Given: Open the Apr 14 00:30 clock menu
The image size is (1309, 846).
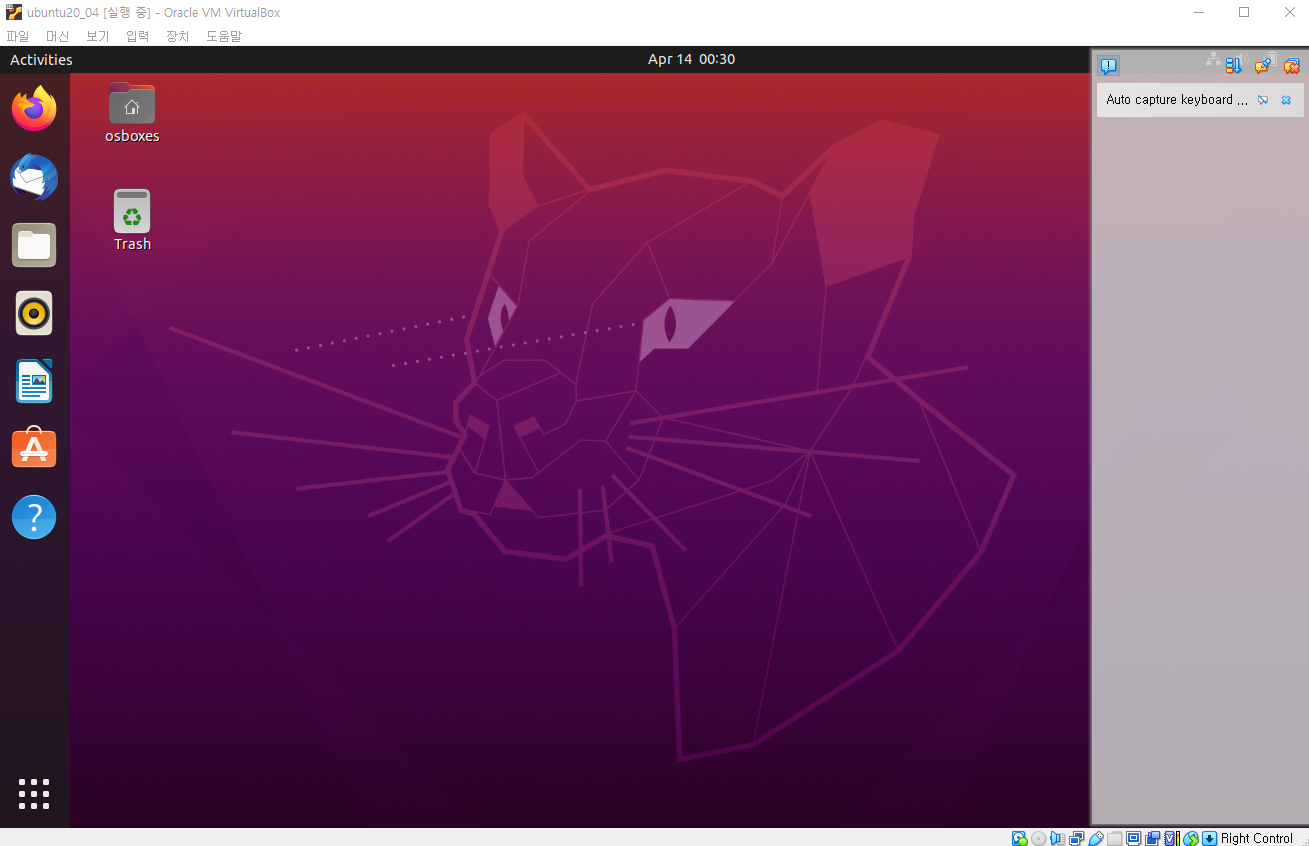Looking at the screenshot, I should 691,59.
